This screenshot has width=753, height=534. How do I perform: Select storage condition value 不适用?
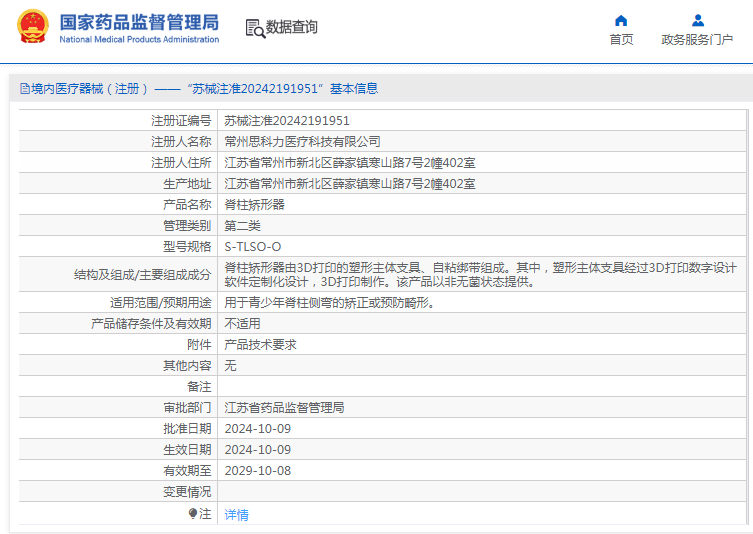pos(242,324)
